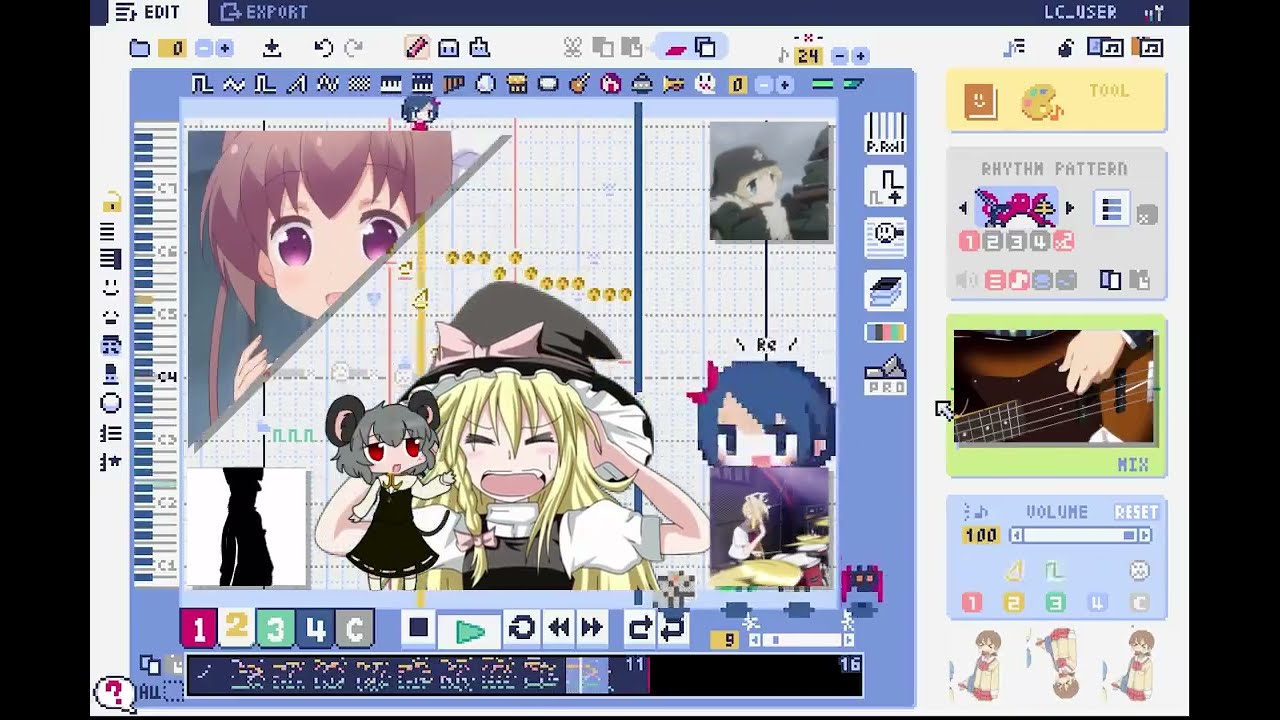Decrease tempo with minus next to 24
Viewport: 1280px width, 720px height.
[x=840, y=56]
